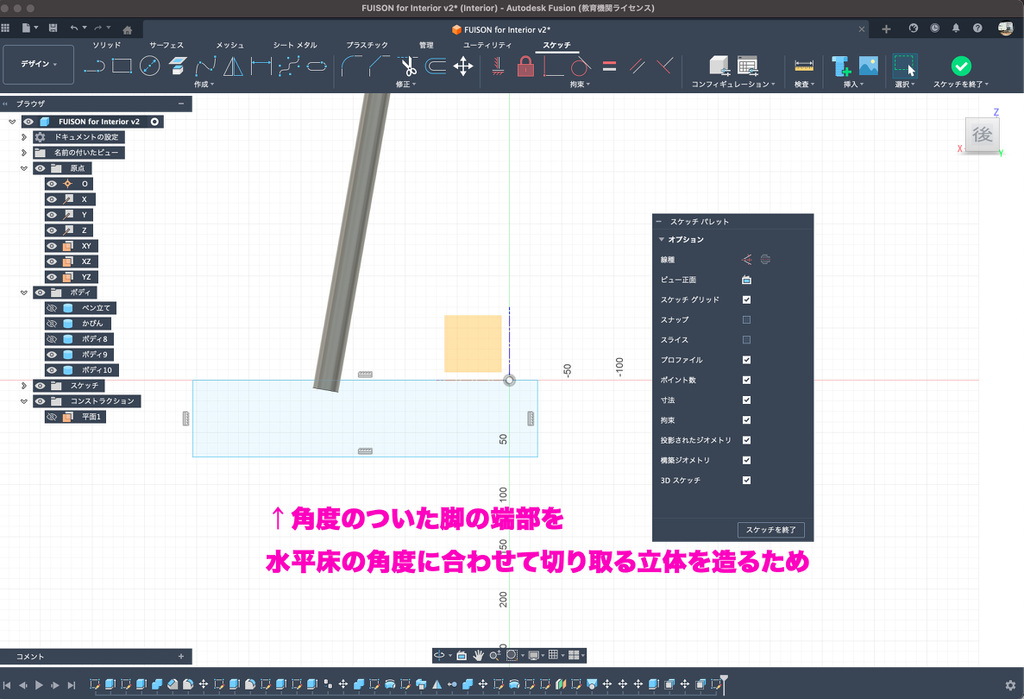Screen dimensions: 1024x699
Task: Disable the 3D スケッチ checkbox
Action: pyautogui.click(x=746, y=481)
